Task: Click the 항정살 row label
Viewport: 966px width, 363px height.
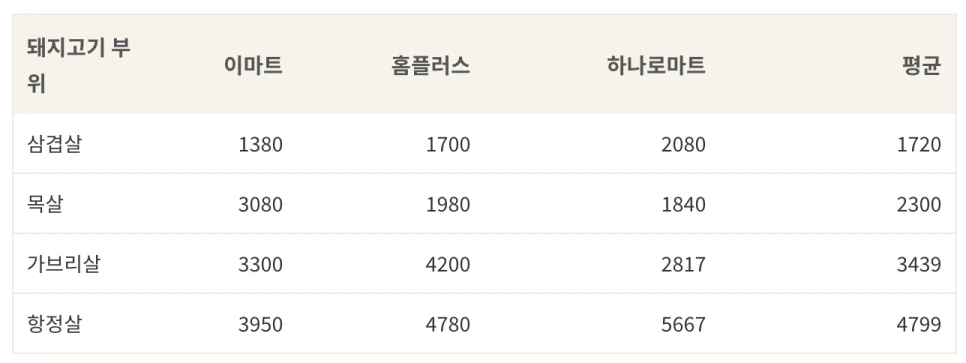Action: tap(54, 324)
